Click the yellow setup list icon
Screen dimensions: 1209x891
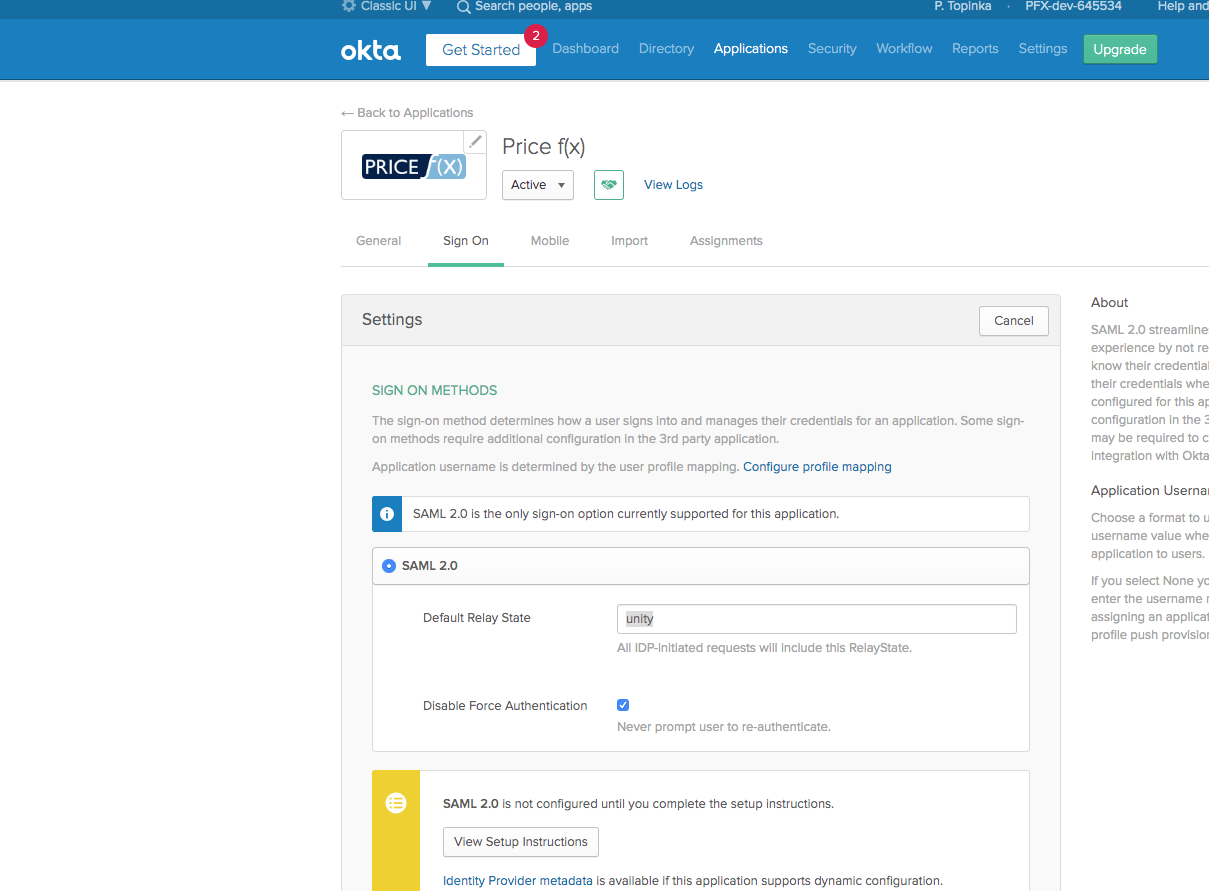[396, 802]
